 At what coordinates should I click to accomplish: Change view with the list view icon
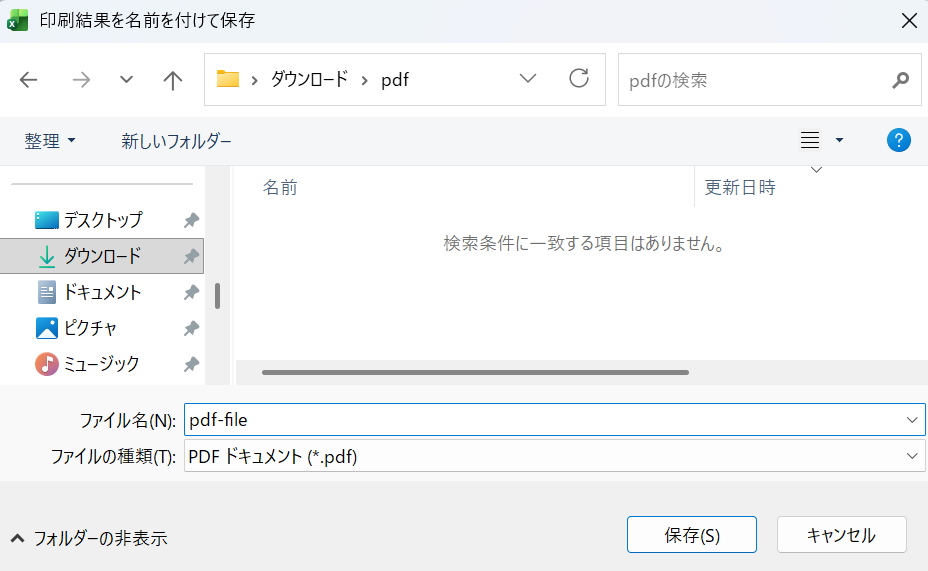[x=810, y=140]
